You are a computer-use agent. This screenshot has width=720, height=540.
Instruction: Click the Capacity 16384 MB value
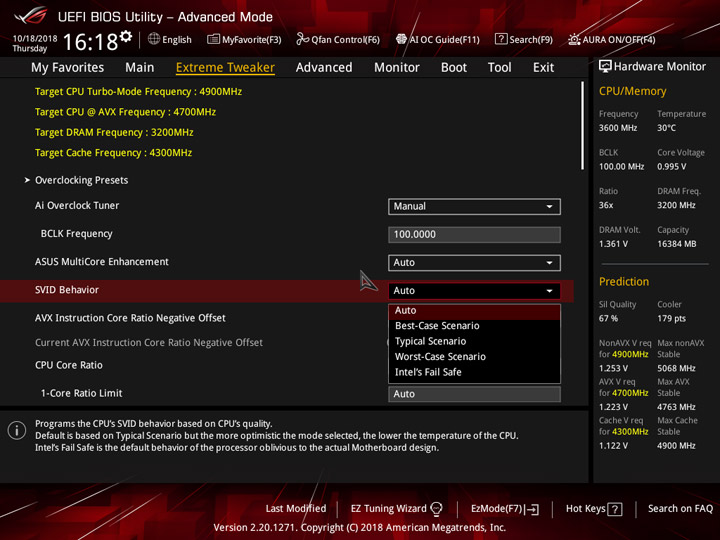[x=676, y=244]
